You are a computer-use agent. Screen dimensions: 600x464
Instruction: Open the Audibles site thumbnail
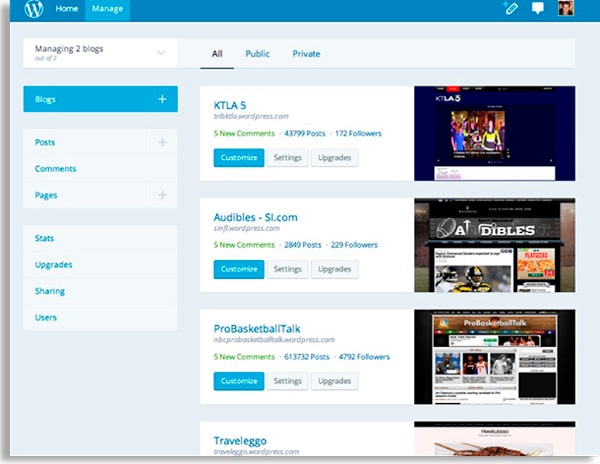click(x=494, y=245)
